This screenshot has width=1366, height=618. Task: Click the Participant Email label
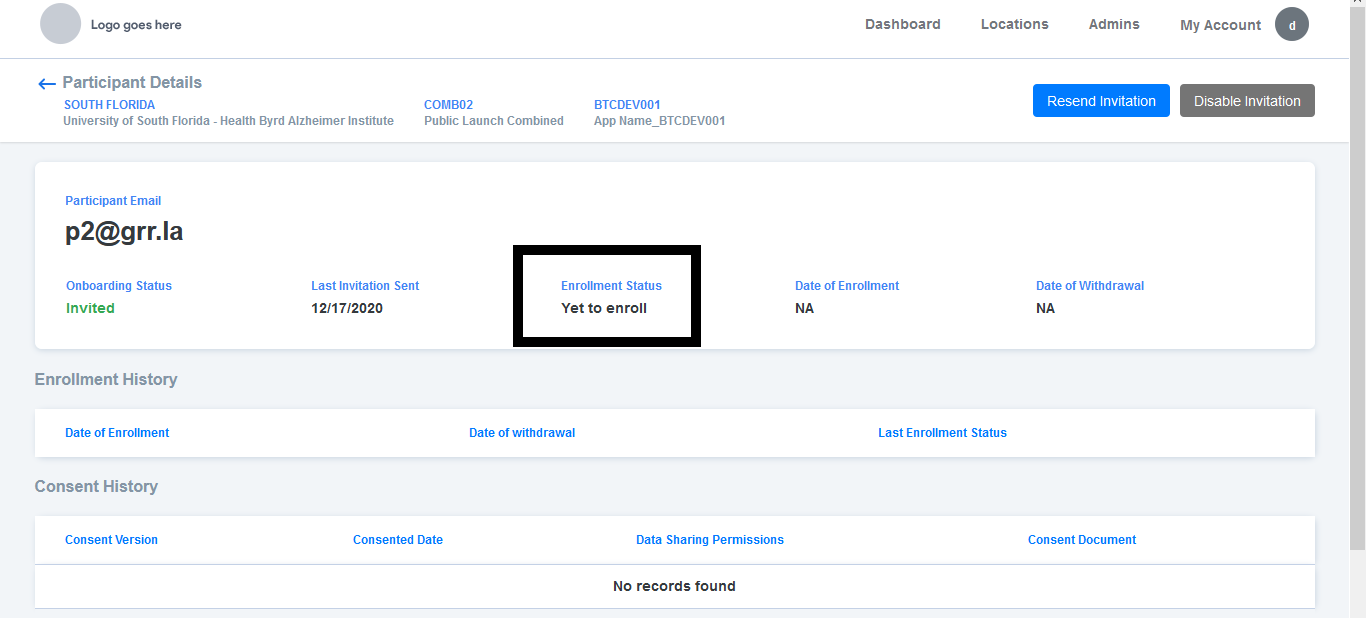tap(113, 201)
